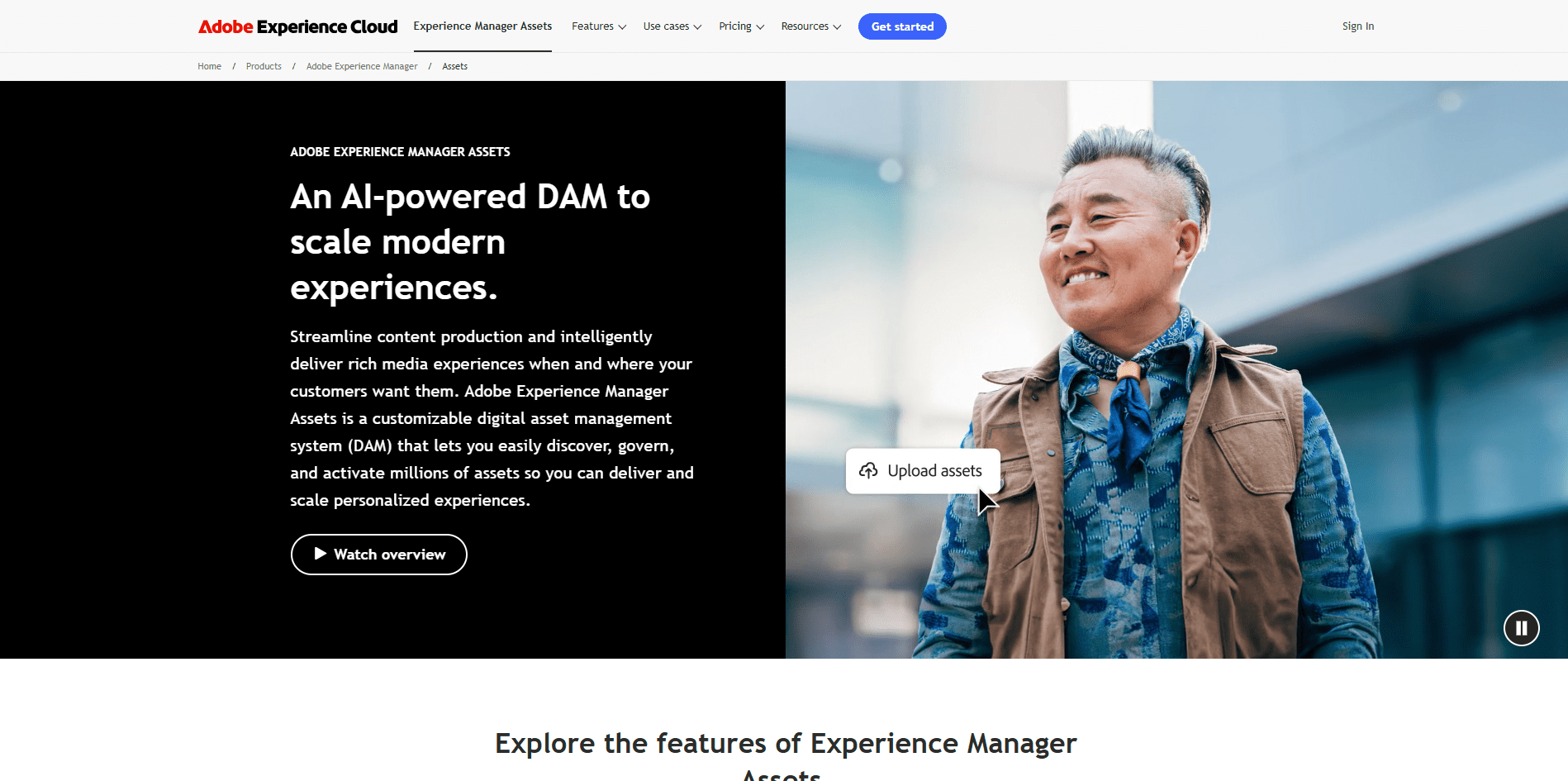Expand the Features dropdown chevron
The width and height of the screenshot is (1568, 781).
(x=622, y=27)
